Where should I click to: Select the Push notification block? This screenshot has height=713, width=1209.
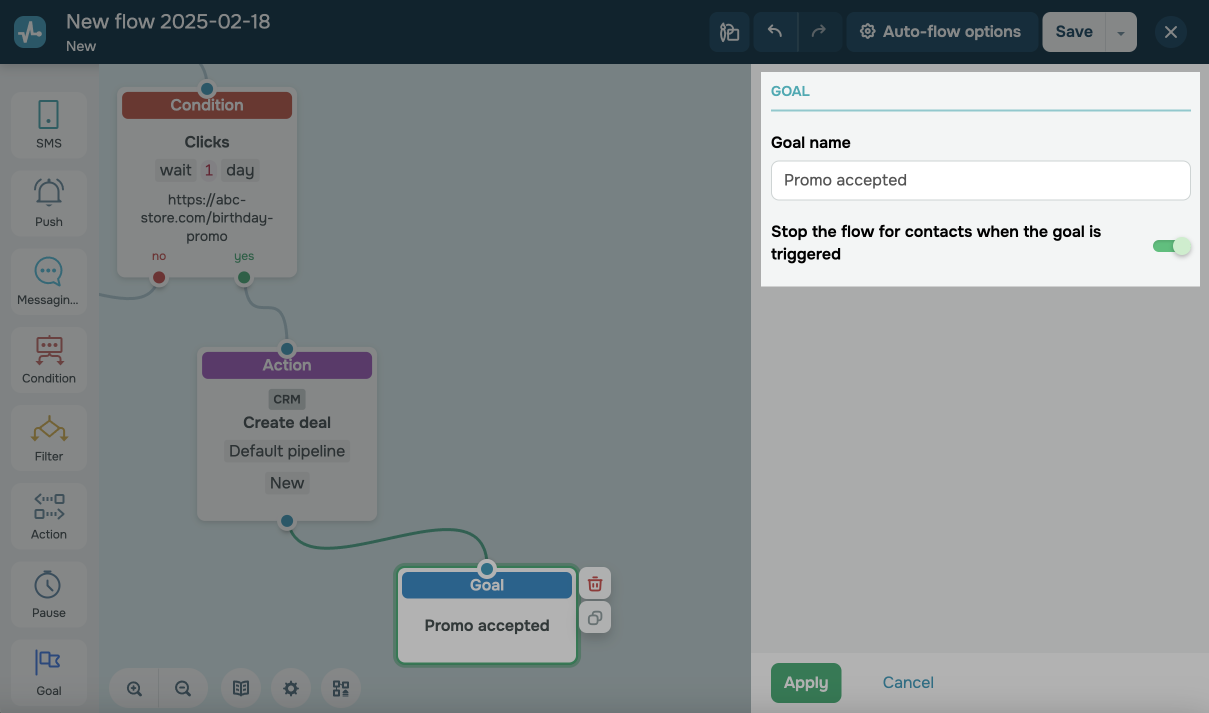[x=48, y=203]
